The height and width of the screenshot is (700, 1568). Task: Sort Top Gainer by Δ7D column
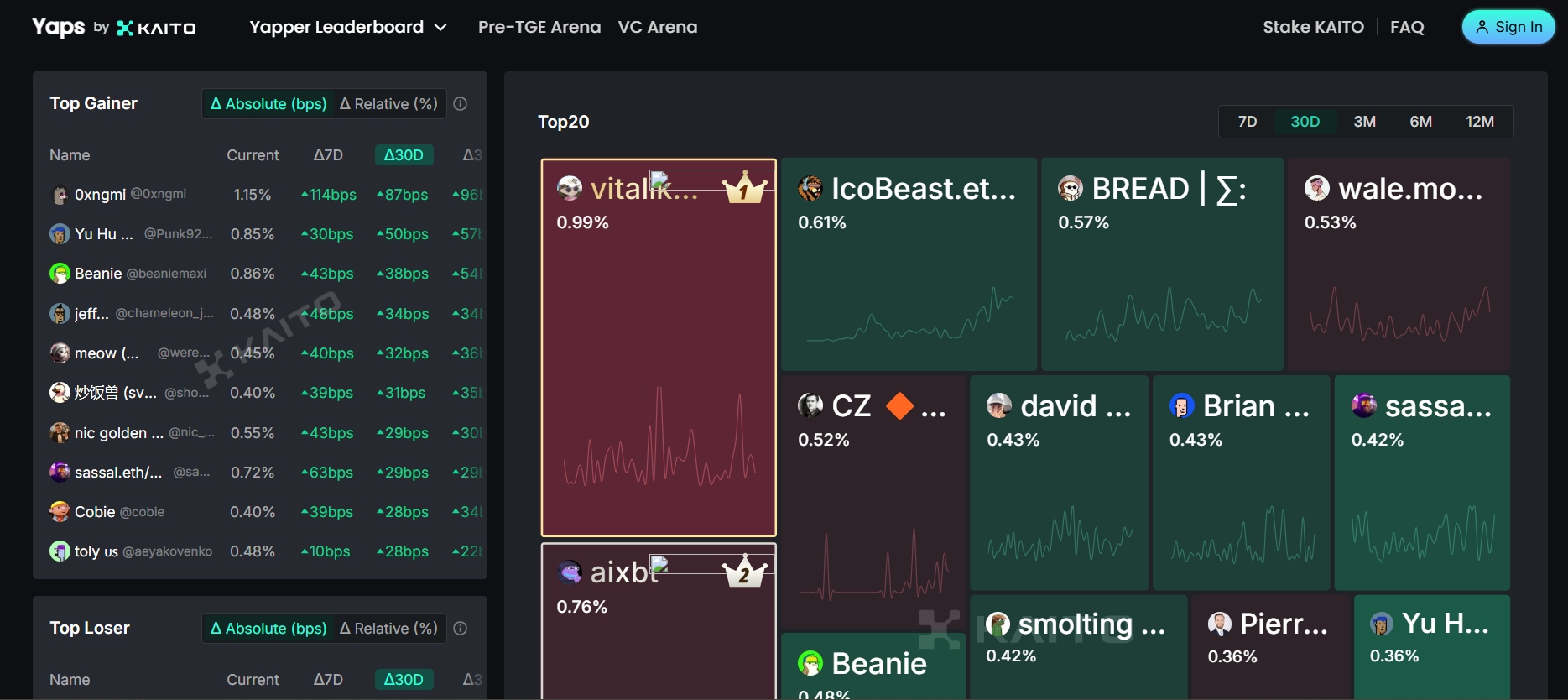328,155
